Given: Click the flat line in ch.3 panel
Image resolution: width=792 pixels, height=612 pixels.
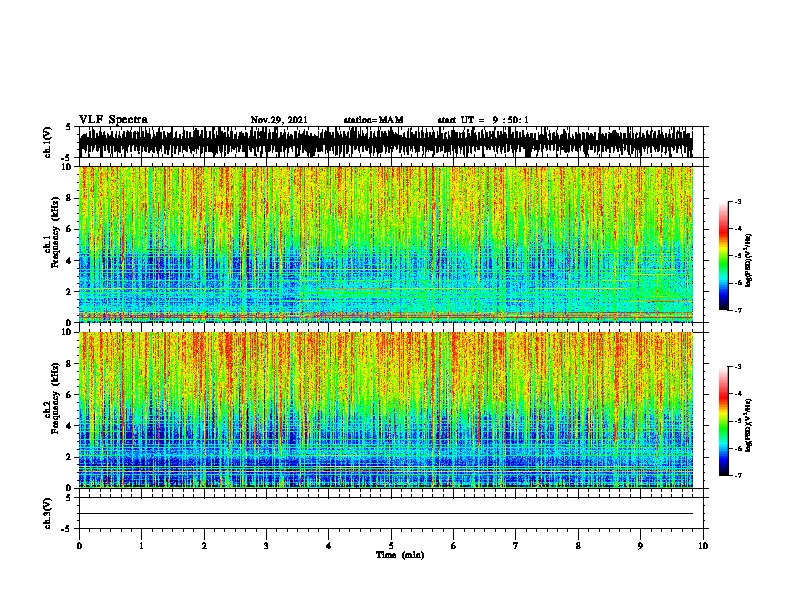Looking at the screenshot, I should pyautogui.click(x=386, y=514).
